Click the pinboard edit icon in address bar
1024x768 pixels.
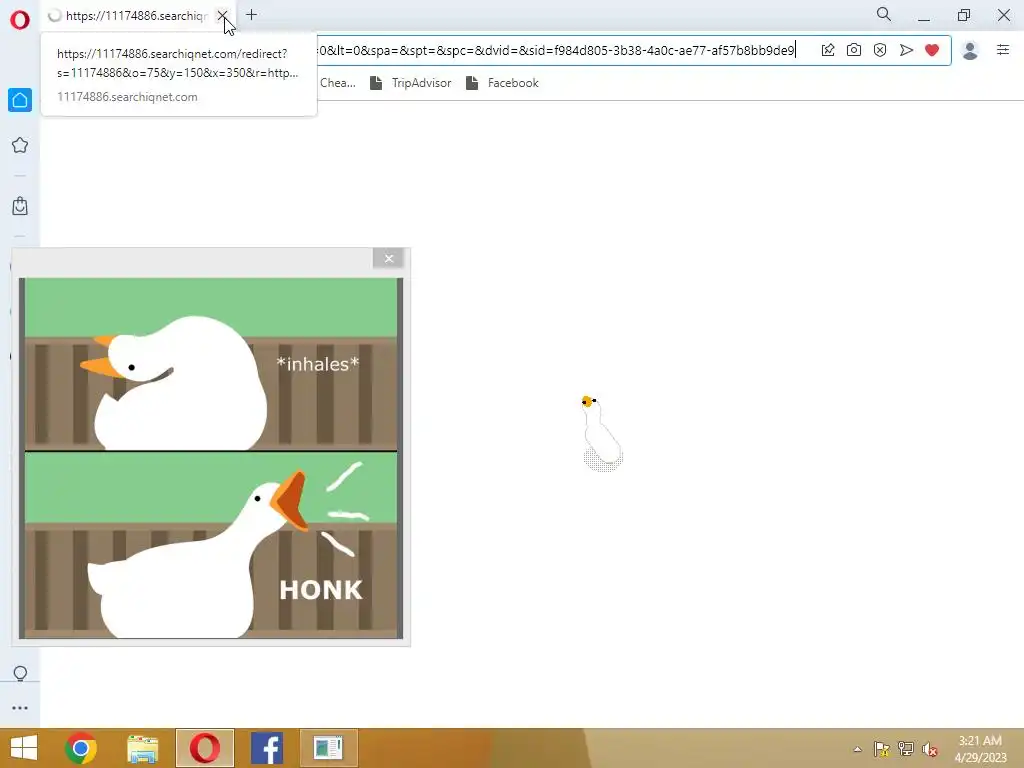828,50
